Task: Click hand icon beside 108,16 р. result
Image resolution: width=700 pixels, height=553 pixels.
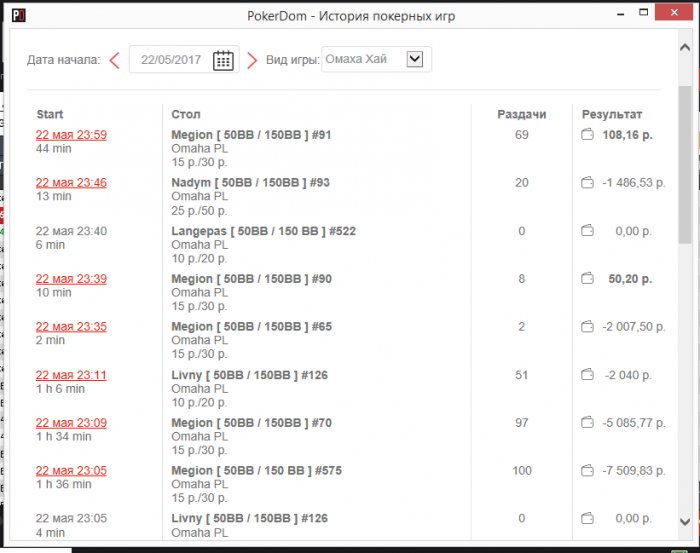Action: point(589,135)
